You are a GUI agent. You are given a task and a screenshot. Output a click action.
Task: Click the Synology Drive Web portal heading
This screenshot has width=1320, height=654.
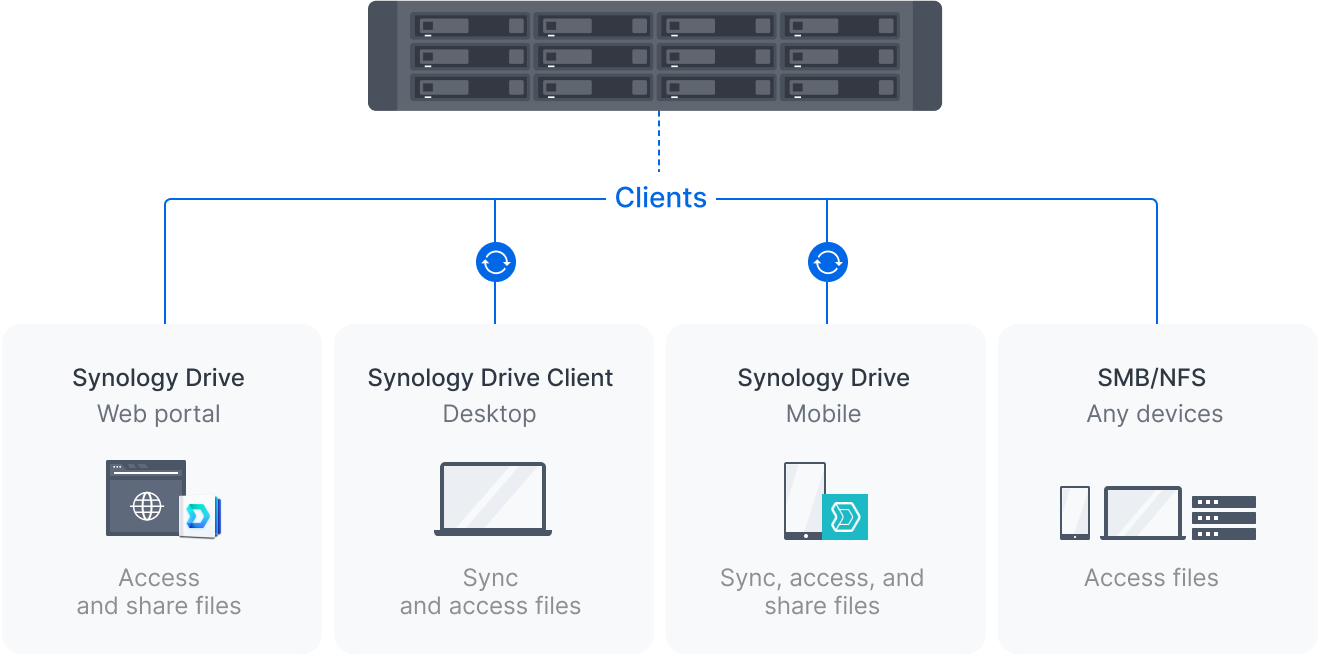[x=158, y=378]
